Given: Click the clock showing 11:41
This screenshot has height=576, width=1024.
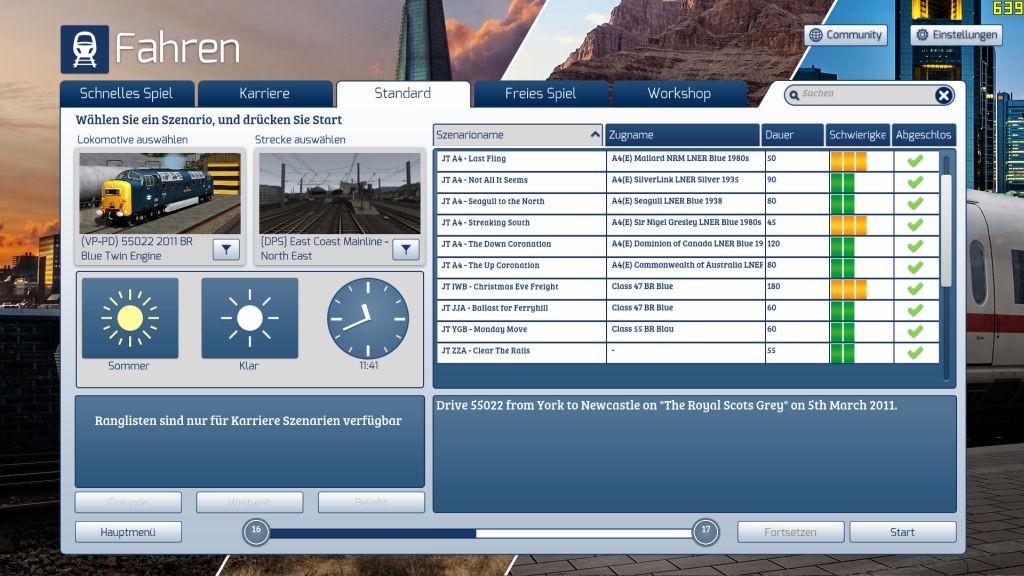Looking at the screenshot, I should click(x=368, y=318).
